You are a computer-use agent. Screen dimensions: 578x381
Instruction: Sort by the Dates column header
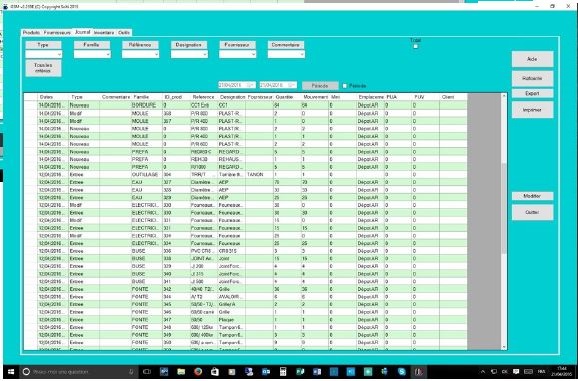53,97
